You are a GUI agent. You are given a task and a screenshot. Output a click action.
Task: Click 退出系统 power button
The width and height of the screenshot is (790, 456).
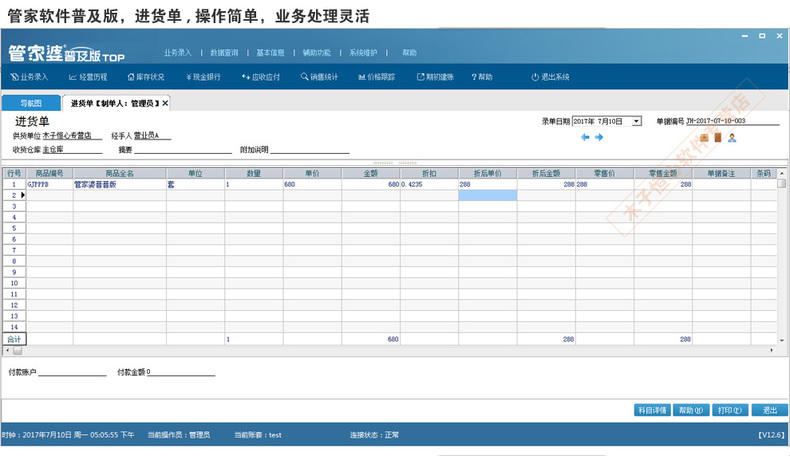click(x=550, y=77)
